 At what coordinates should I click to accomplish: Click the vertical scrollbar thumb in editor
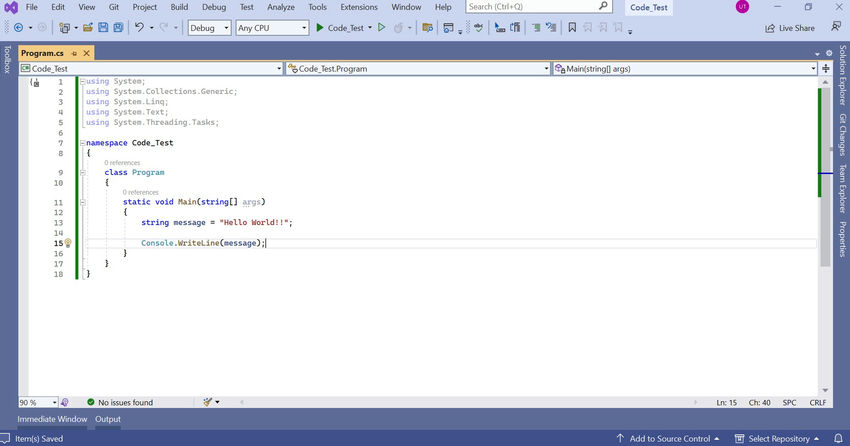[826, 177]
